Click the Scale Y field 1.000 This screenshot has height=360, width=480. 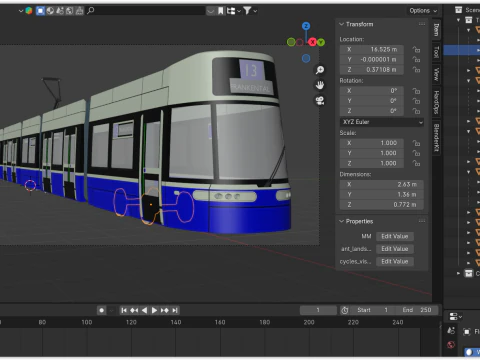(x=372, y=153)
